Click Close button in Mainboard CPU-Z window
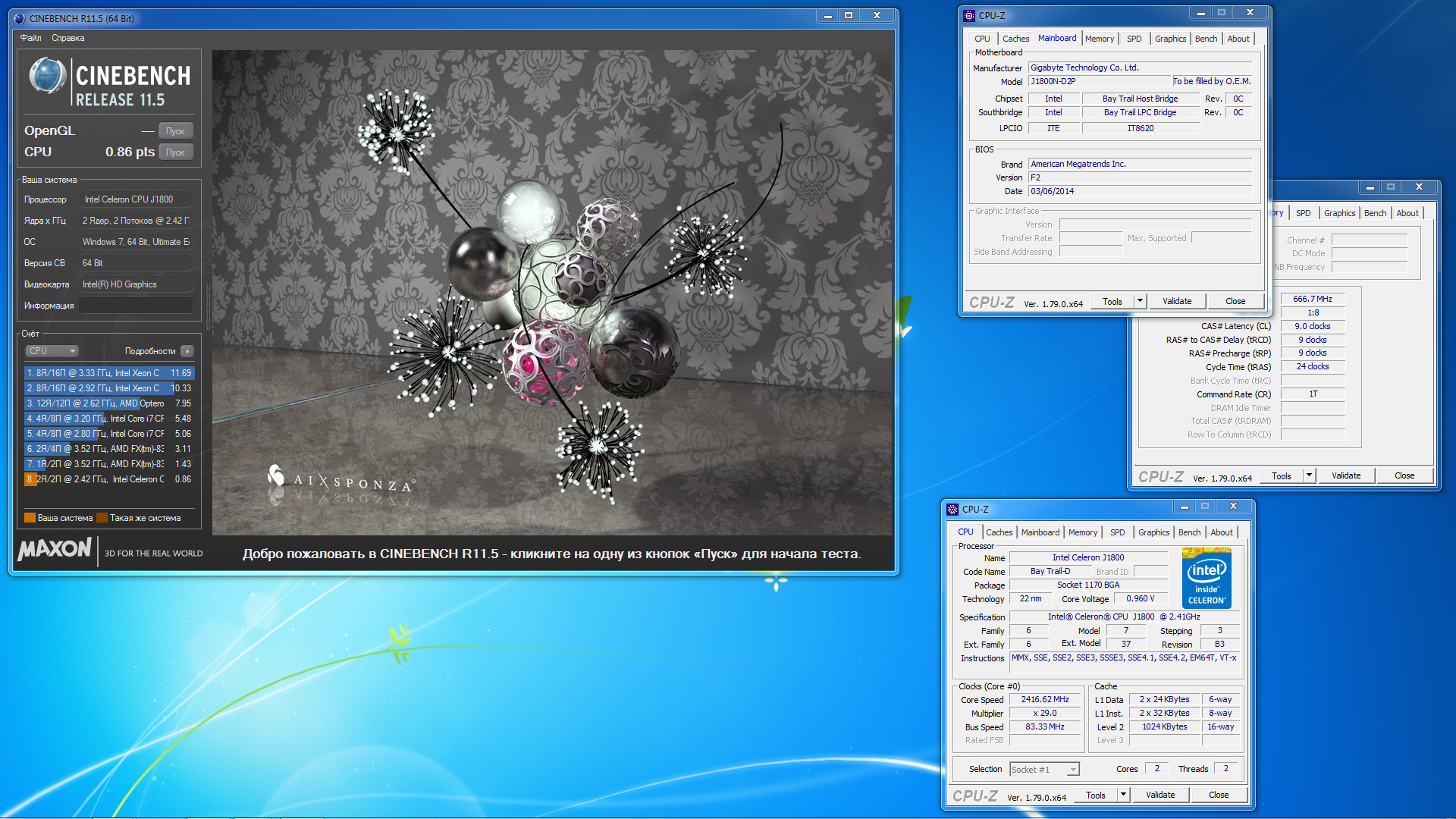Viewport: 1456px width, 819px height. coord(1235,301)
